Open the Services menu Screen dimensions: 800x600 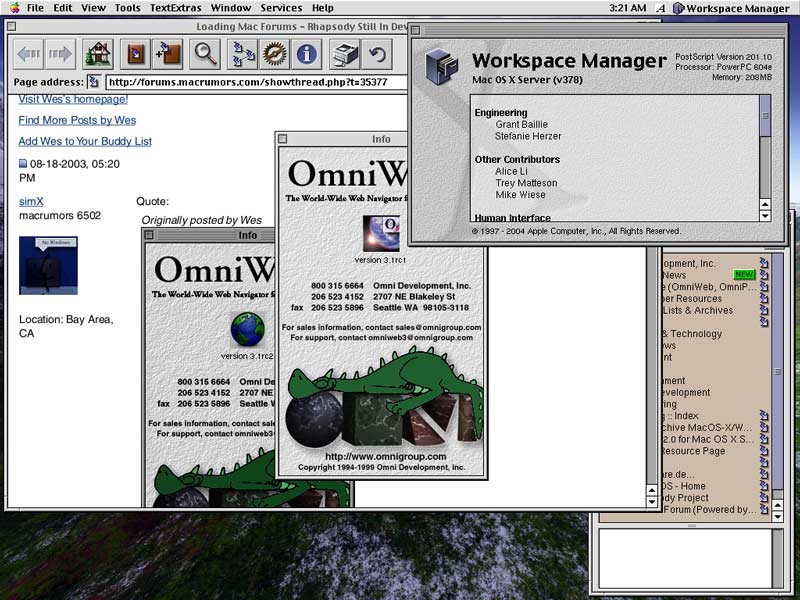tap(281, 8)
